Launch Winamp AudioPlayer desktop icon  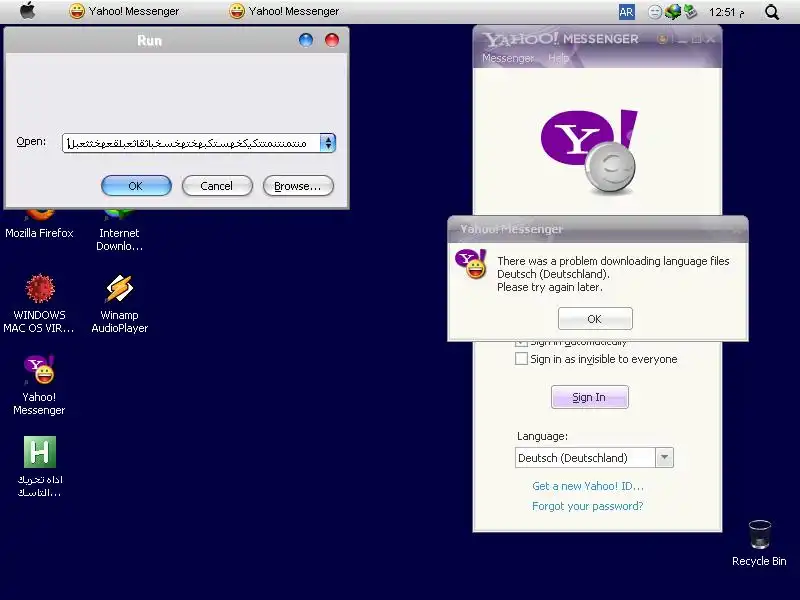pos(119,304)
